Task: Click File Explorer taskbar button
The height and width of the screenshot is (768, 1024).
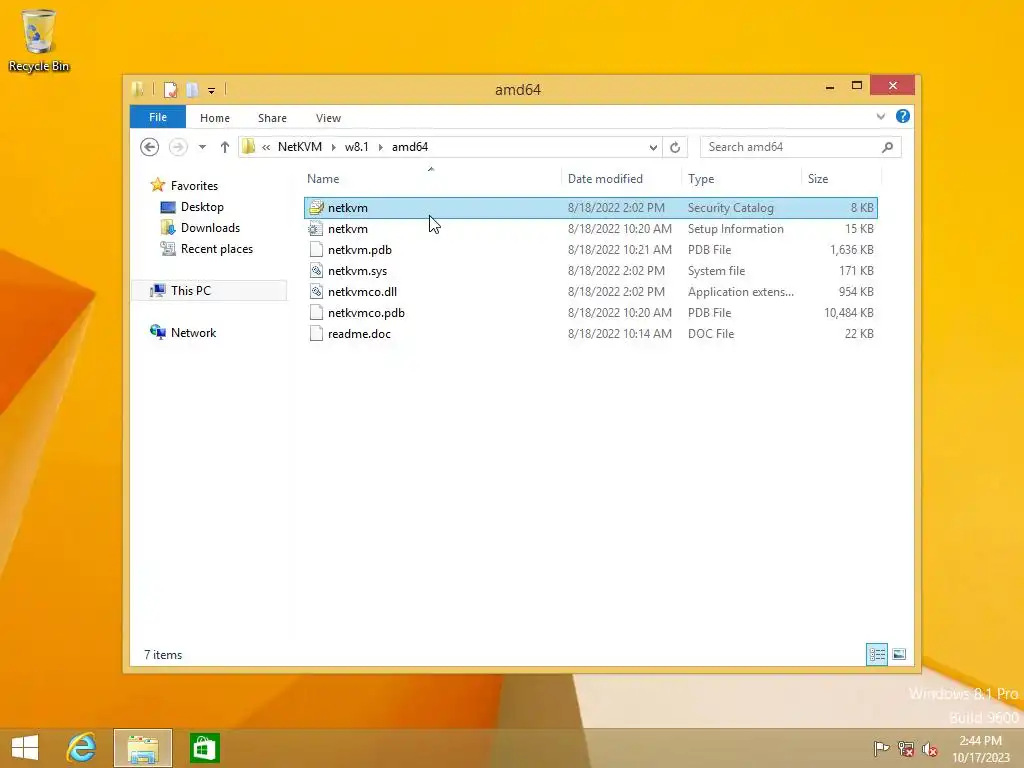Action: coord(143,748)
